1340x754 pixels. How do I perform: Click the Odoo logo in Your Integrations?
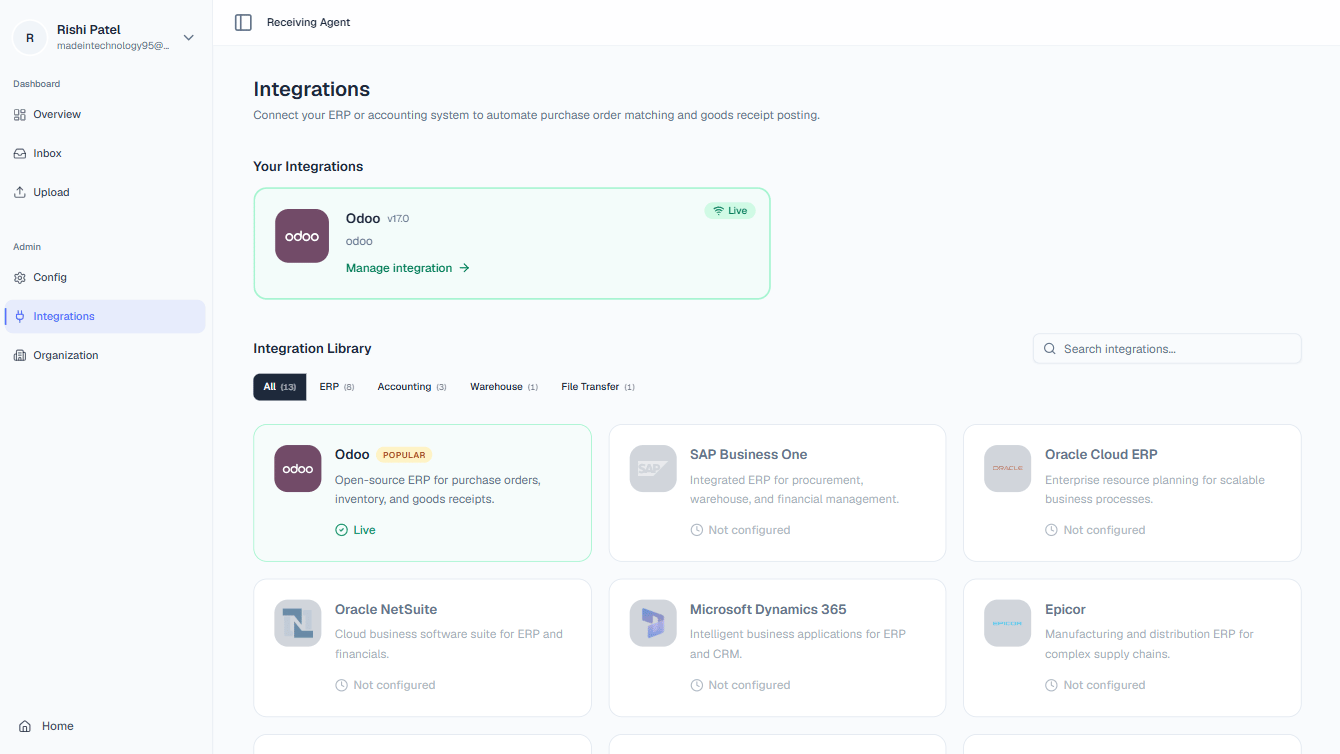point(302,236)
